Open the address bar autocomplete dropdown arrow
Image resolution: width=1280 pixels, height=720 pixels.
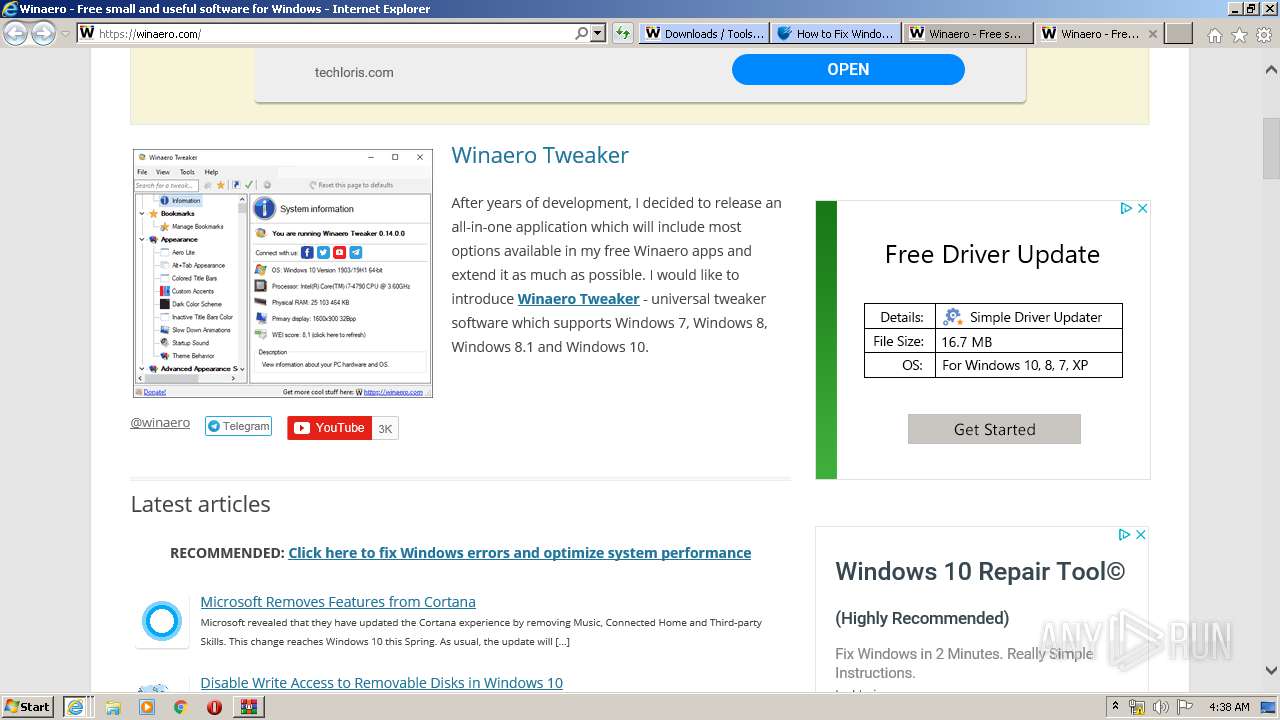[598, 33]
